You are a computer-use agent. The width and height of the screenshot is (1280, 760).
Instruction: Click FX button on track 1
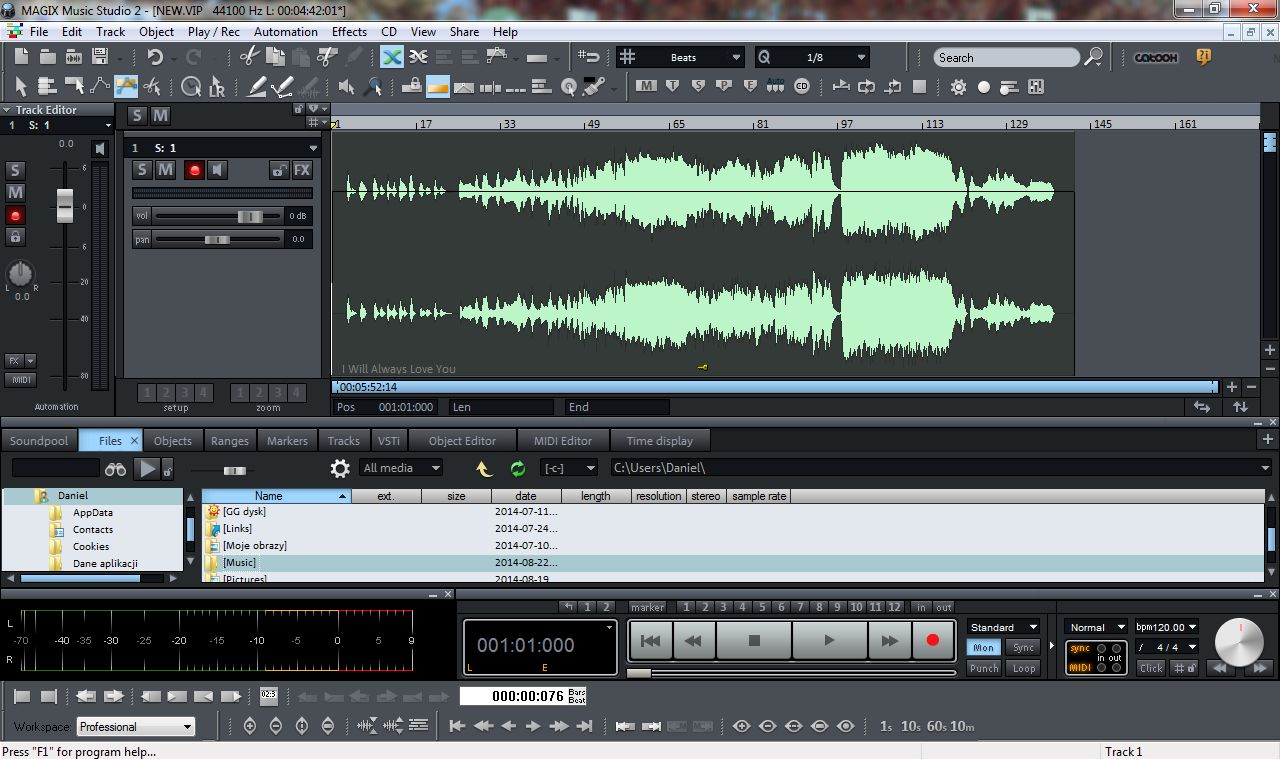302,170
